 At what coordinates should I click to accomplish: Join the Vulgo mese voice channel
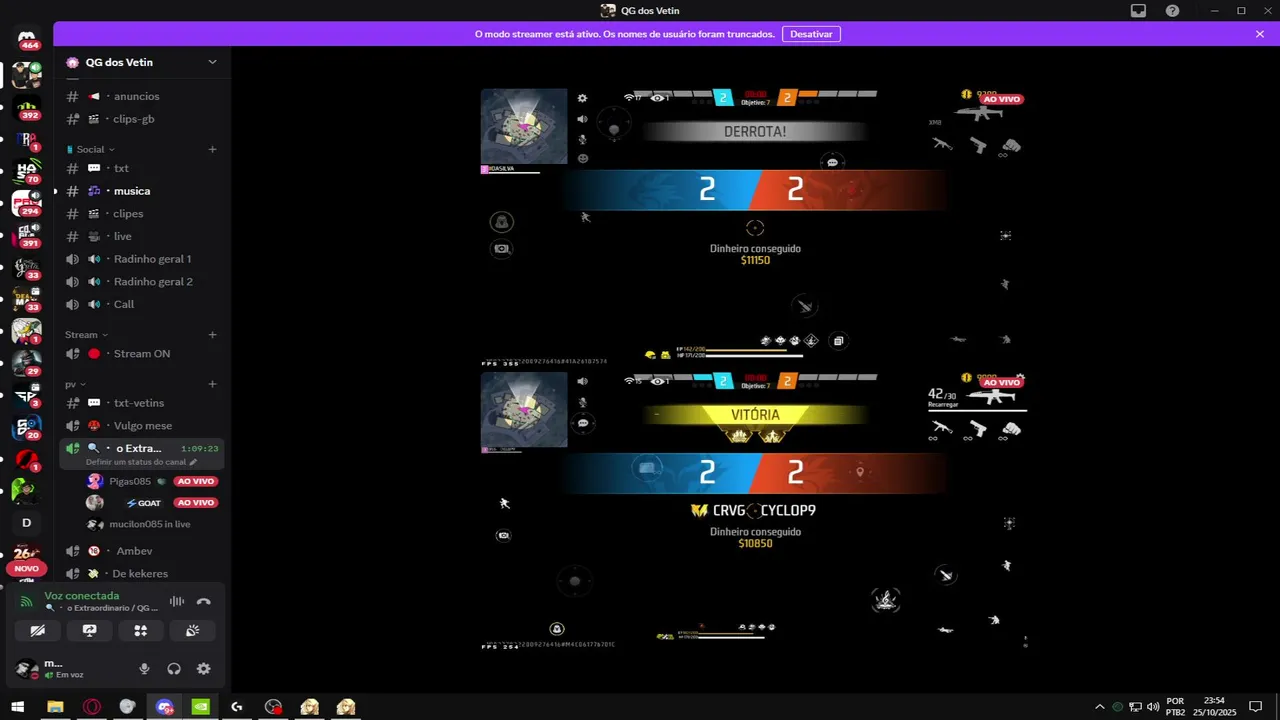pyautogui.click(x=141, y=426)
